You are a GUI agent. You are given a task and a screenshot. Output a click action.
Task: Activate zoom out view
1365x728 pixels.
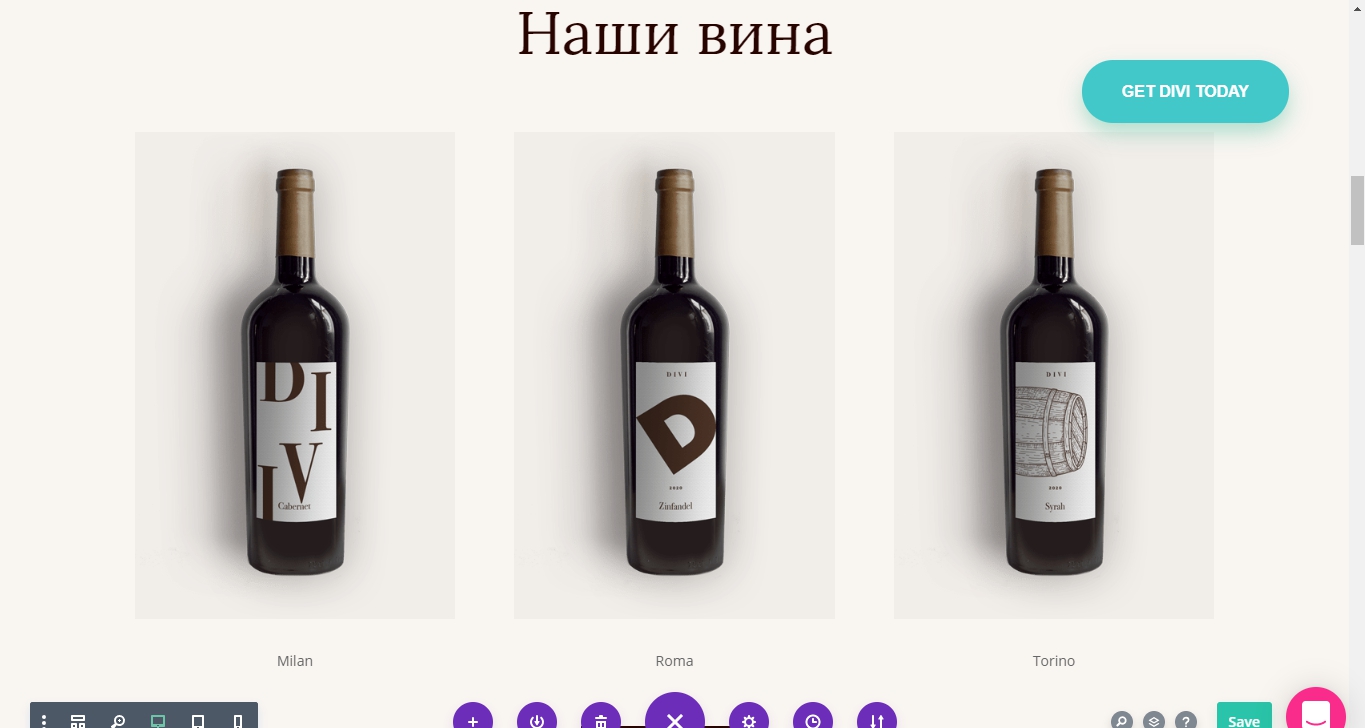tap(118, 720)
